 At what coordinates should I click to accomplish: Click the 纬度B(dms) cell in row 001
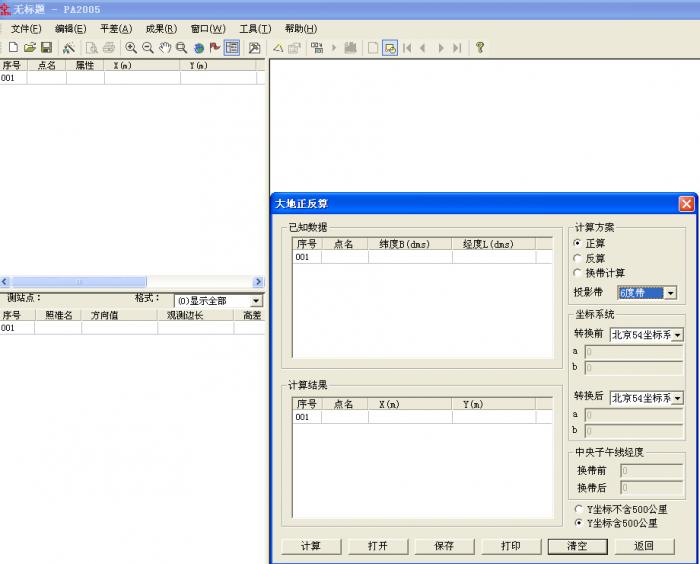pos(410,257)
